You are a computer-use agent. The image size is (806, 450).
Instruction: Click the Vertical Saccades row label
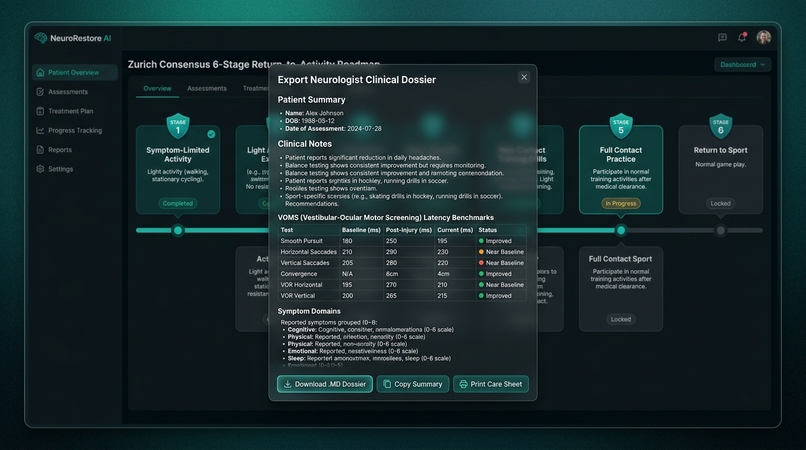pyautogui.click(x=305, y=263)
